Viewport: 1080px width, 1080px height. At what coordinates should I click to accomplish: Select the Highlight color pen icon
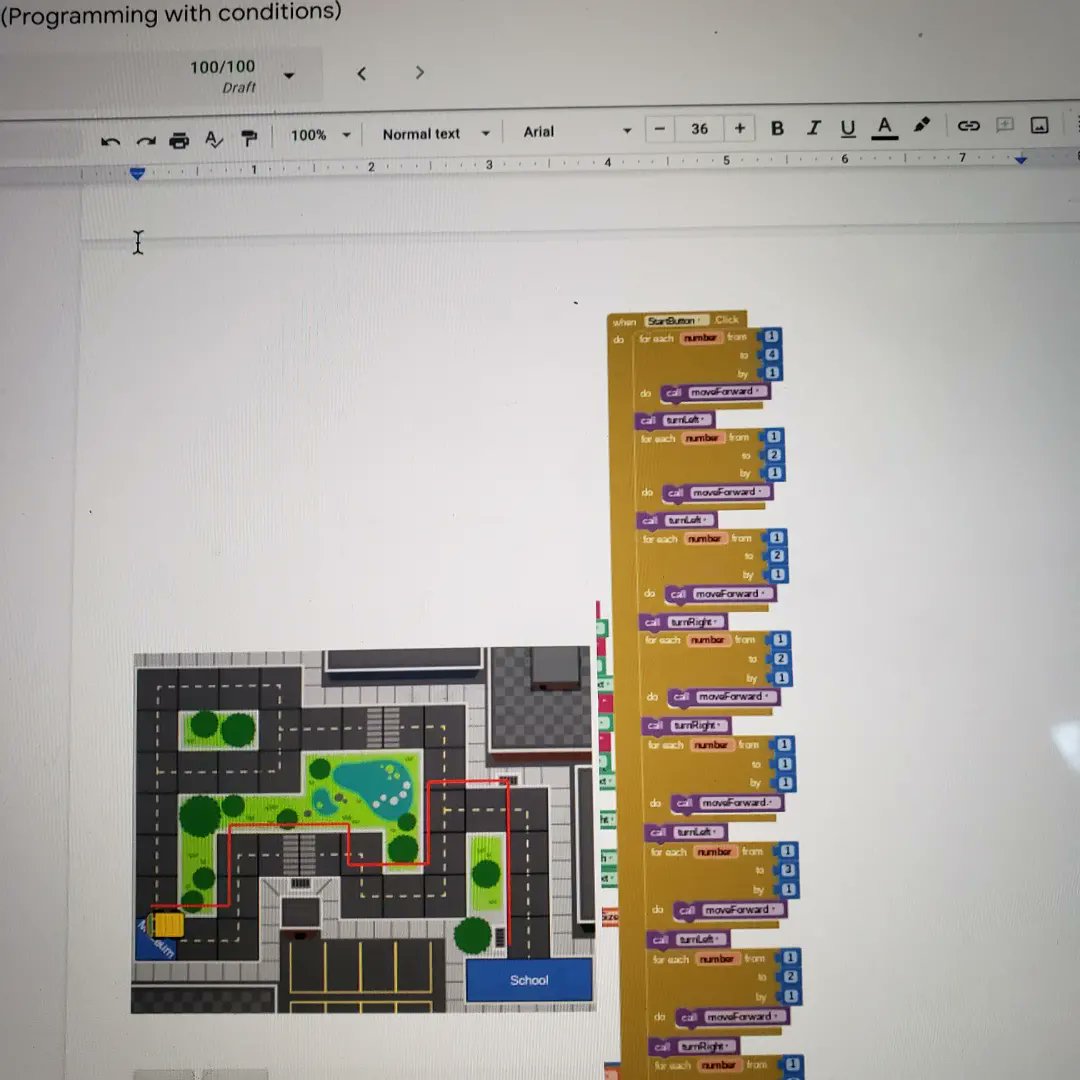pyautogui.click(x=922, y=126)
